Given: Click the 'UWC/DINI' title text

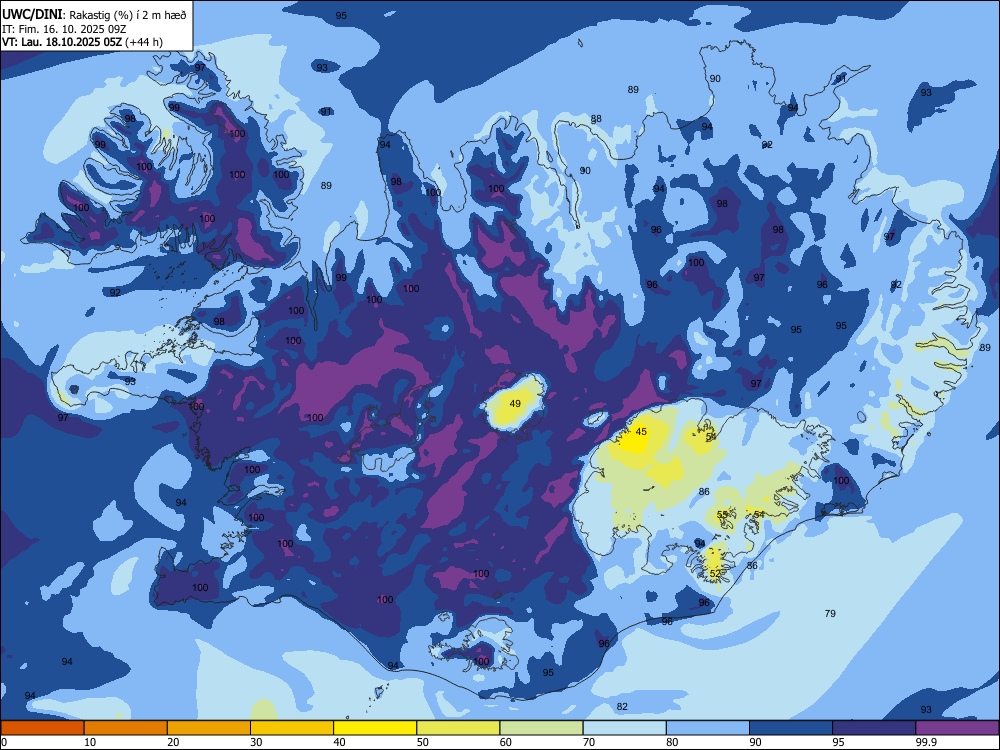Looking at the screenshot, I should click(32, 14).
